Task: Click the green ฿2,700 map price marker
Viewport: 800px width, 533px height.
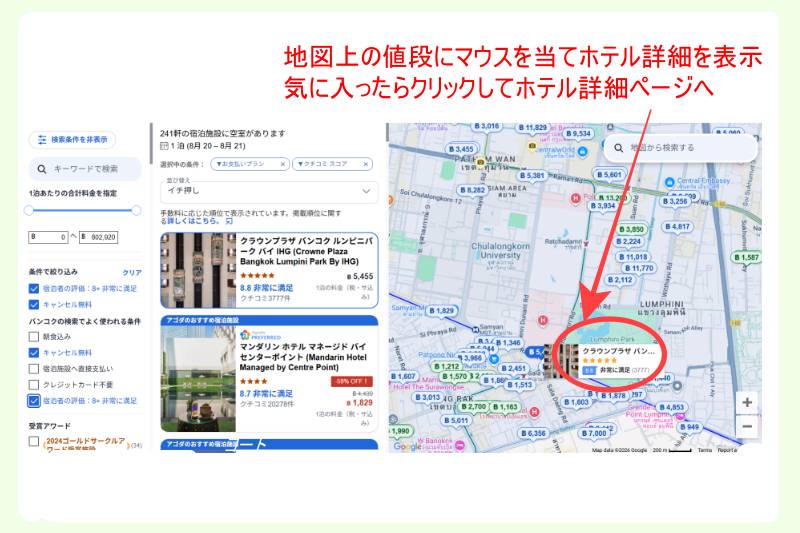Action: (x=473, y=407)
